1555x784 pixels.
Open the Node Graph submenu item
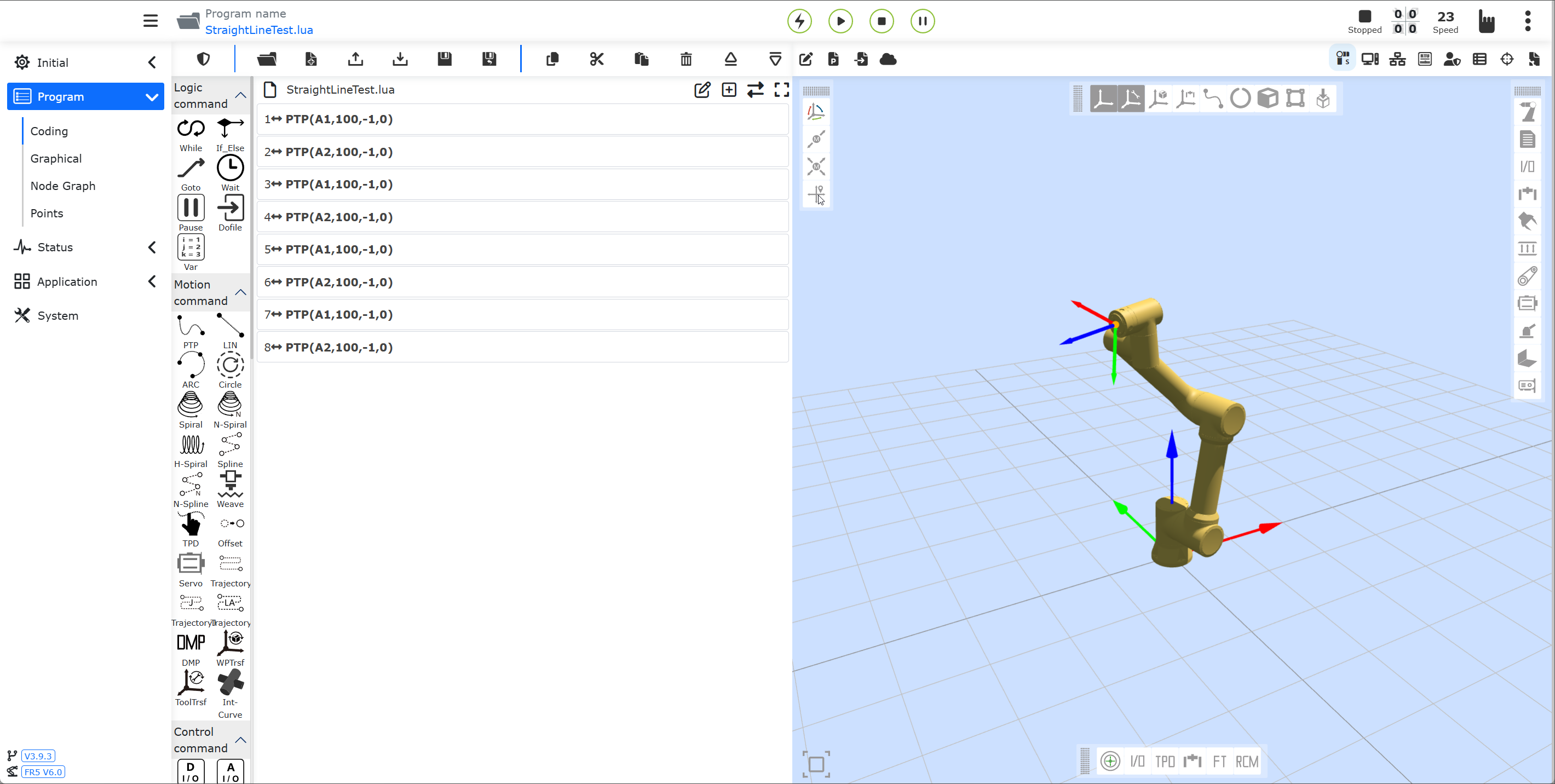point(63,186)
